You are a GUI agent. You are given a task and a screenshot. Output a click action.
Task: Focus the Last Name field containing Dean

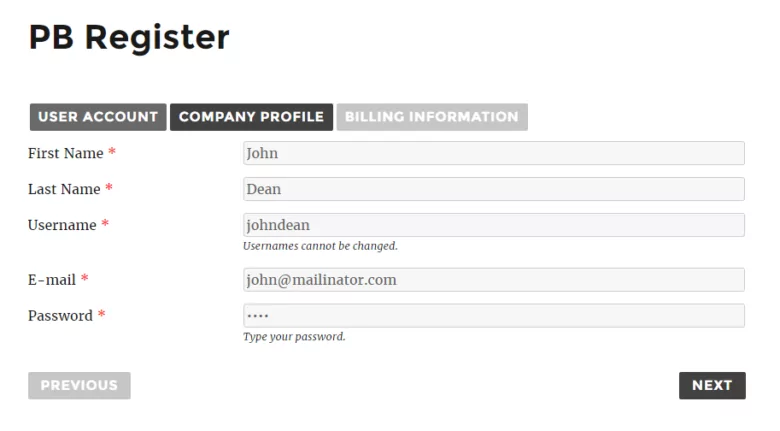(493, 189)
